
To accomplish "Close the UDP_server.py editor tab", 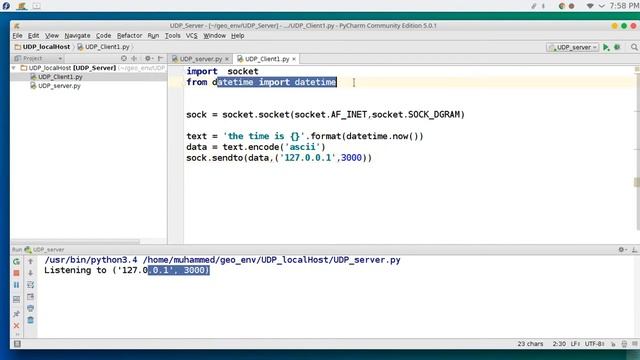I will [x=227, y=59].
